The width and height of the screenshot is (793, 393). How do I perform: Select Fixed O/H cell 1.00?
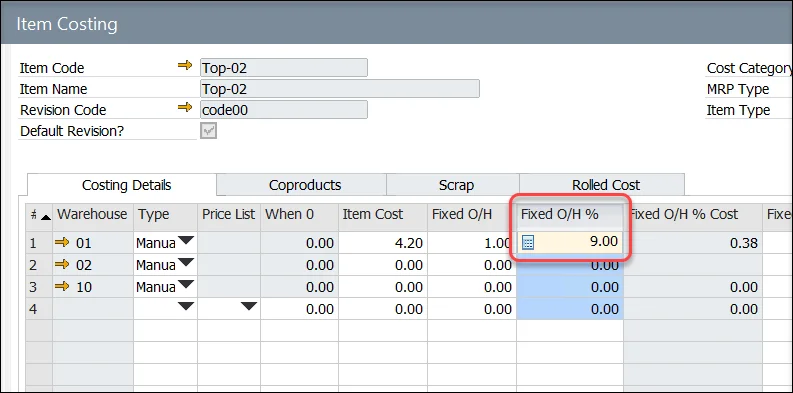(472, 243)
